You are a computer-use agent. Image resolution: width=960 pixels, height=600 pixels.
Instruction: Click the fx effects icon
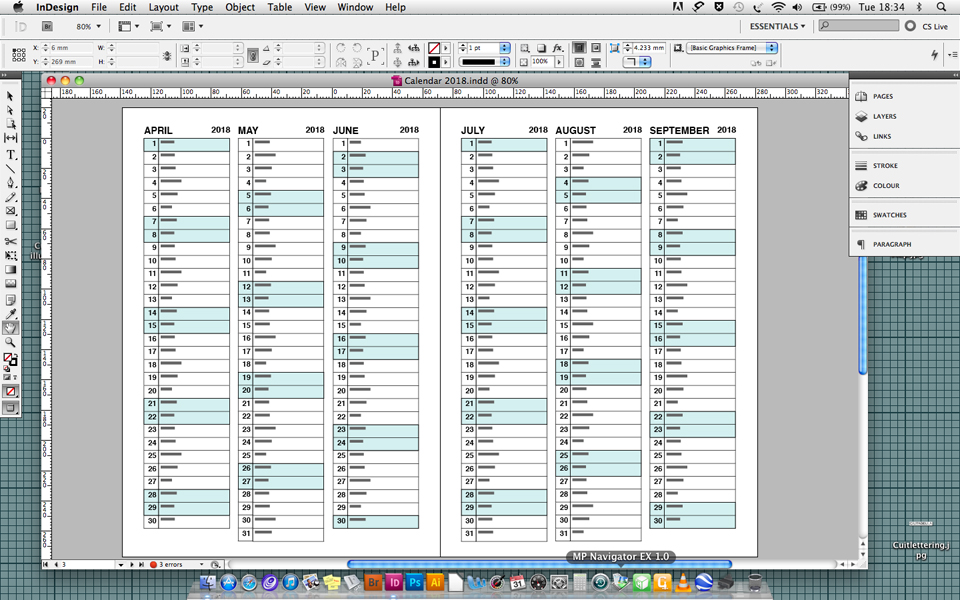[558, 48]
